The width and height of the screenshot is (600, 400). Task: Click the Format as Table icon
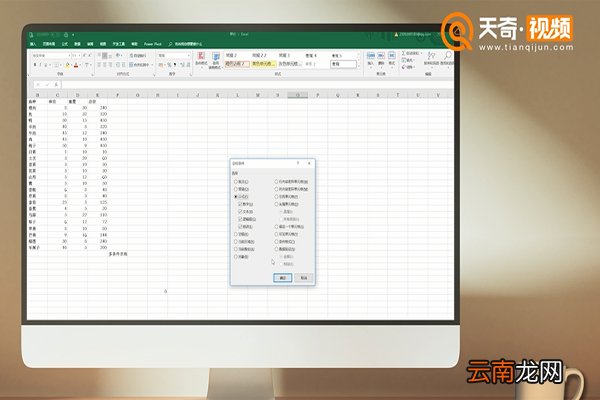pyautogui.click(x=216, y=61)
